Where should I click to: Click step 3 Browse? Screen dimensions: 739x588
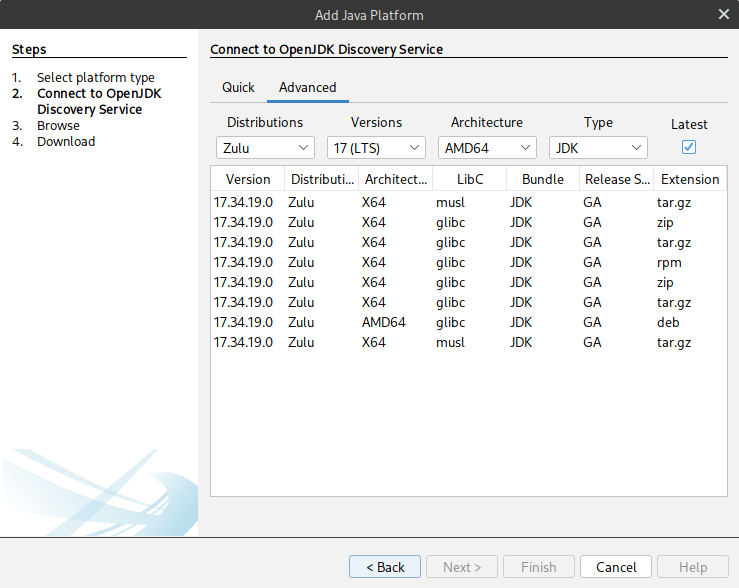(58, 126)
